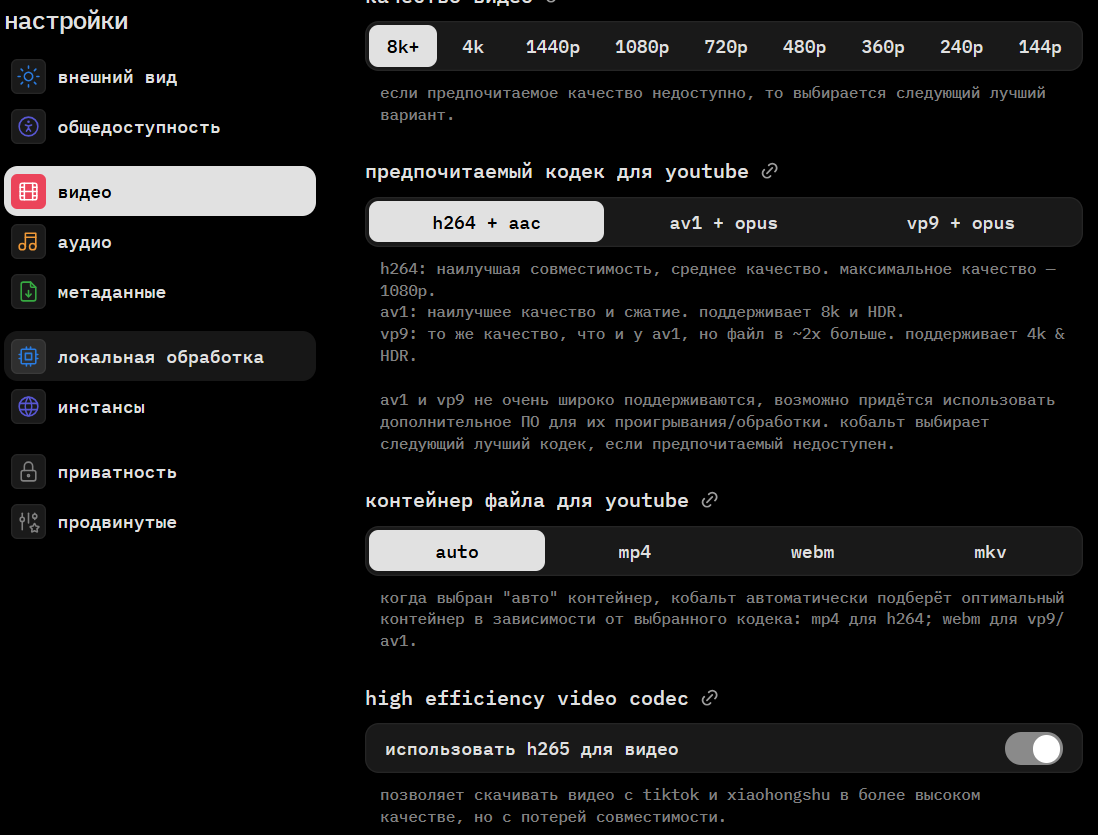The image size is (1098, 835).
Task: Choose 1080p video quality
Action: tap(641, 46)
